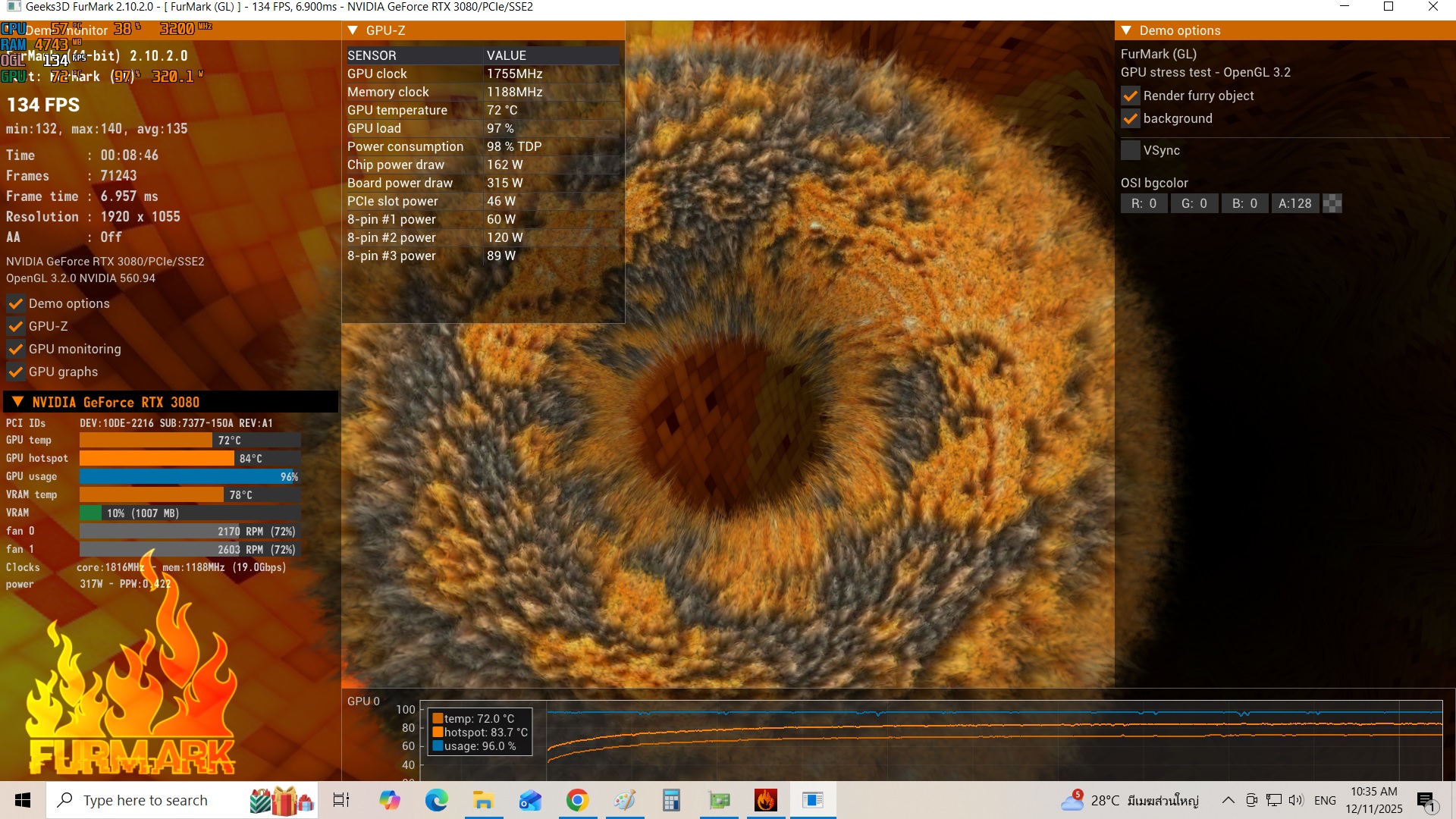Click the Copilot taskbar icon
The width and height of the screenshot is (1456, 819).
tap(389, 800)
